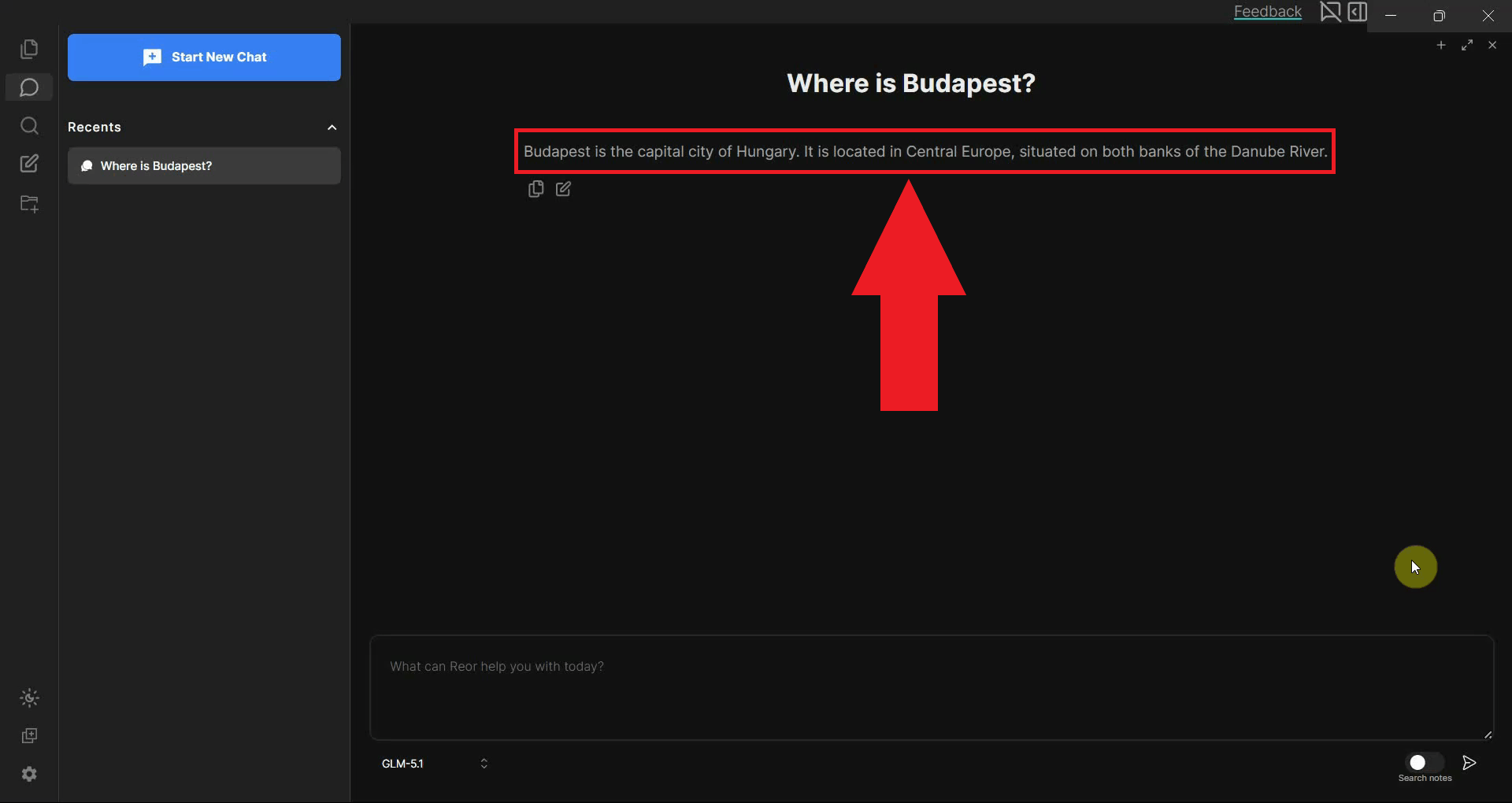Image resolution: width=1512 pixels, height=803 pixels.
Task: Select the 'Where is Budapest?' recent chat
Action: point(204,165)
